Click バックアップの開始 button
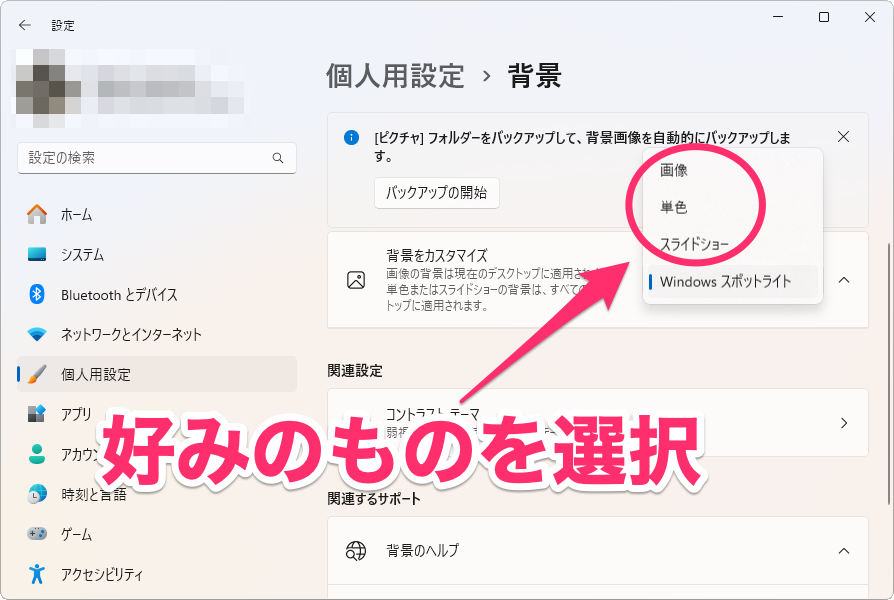 (437, 193)
